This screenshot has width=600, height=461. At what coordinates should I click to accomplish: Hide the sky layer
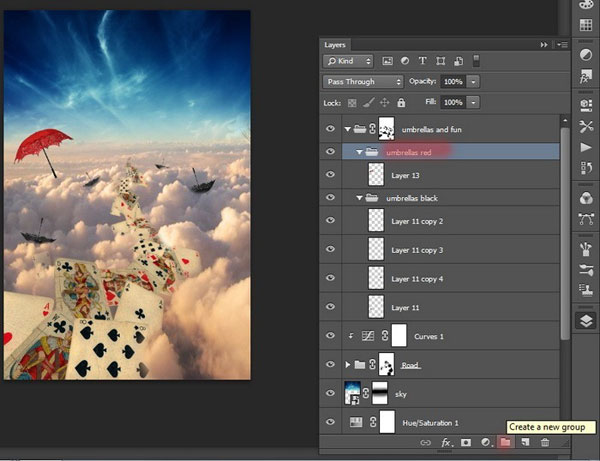pyautogui.click(x=330, y=393)
